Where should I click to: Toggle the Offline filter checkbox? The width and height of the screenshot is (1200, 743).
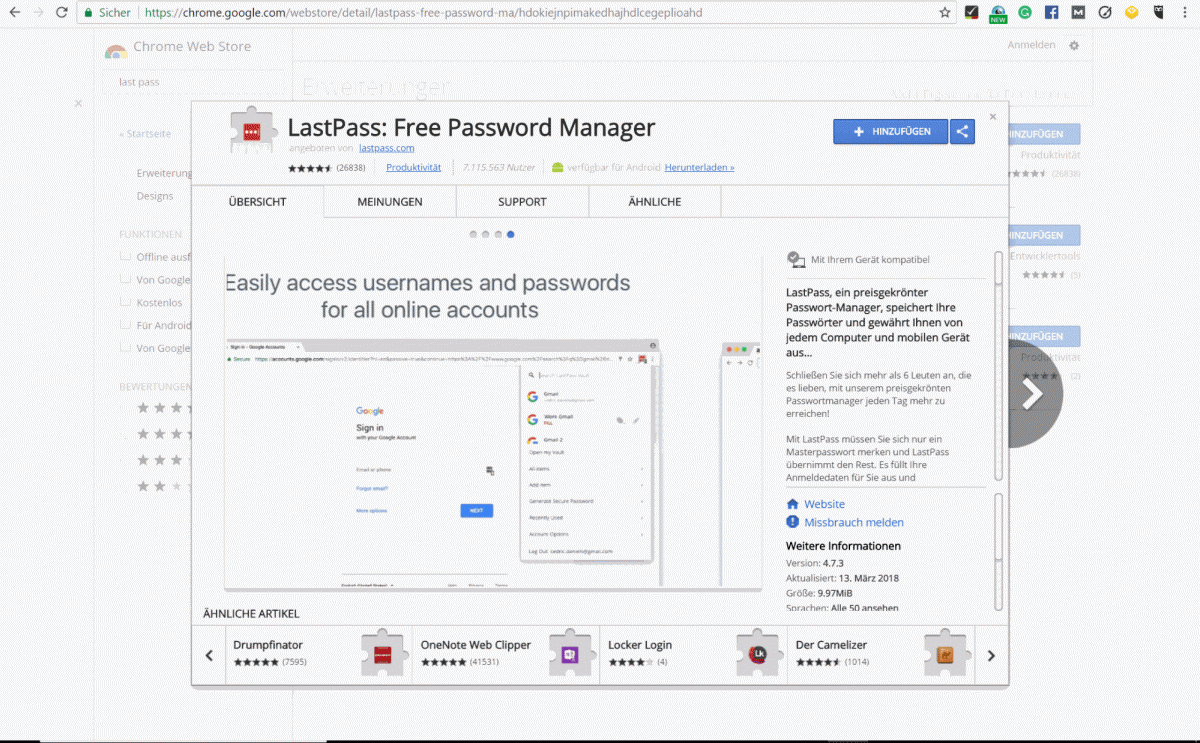(x=126, y=256)
